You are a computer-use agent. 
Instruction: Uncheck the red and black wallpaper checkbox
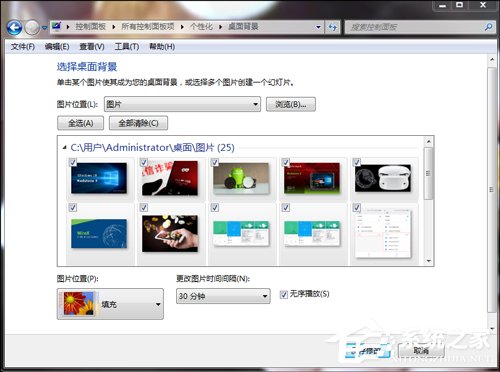pyautogui.click(x=144, y=162)
